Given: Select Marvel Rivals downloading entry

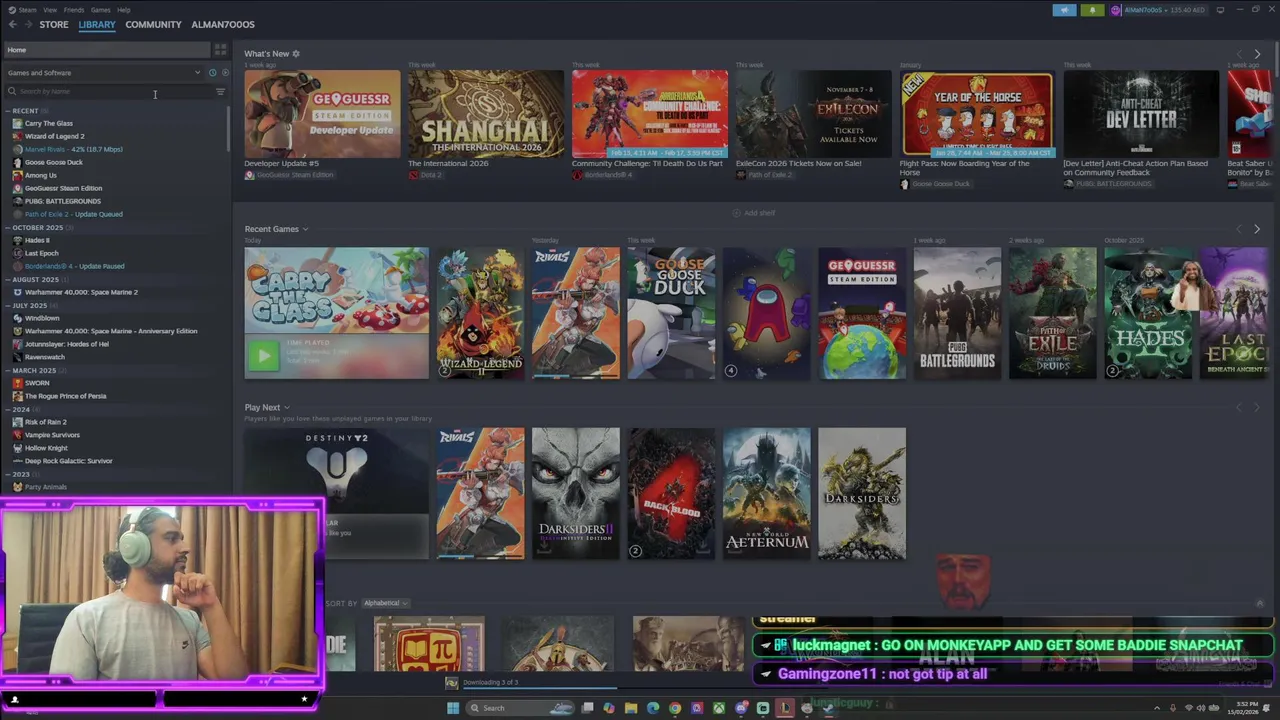Looking at the screenshot, I should point(73,150).
